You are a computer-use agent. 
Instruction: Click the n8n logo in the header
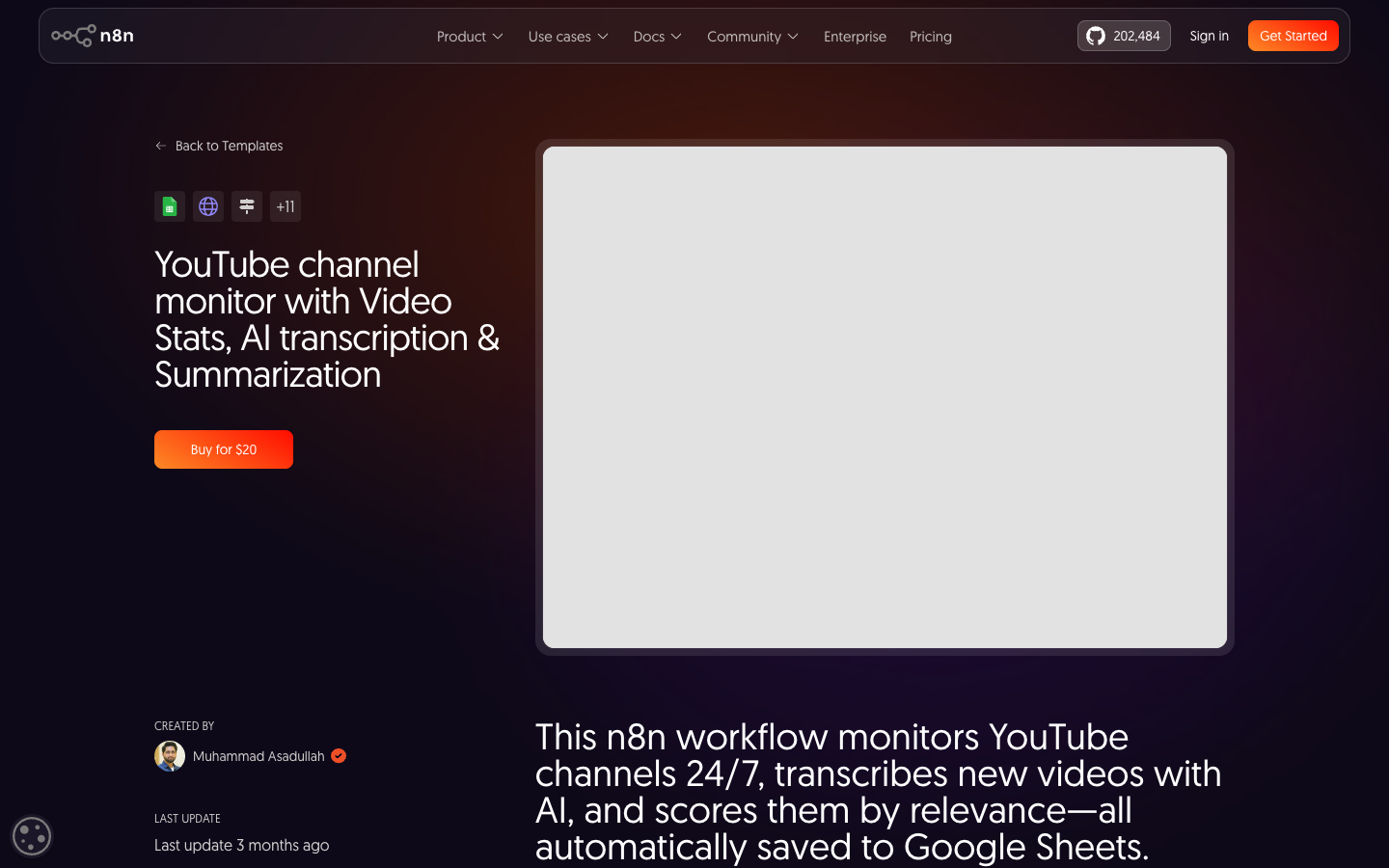click(x=93, y=36)
